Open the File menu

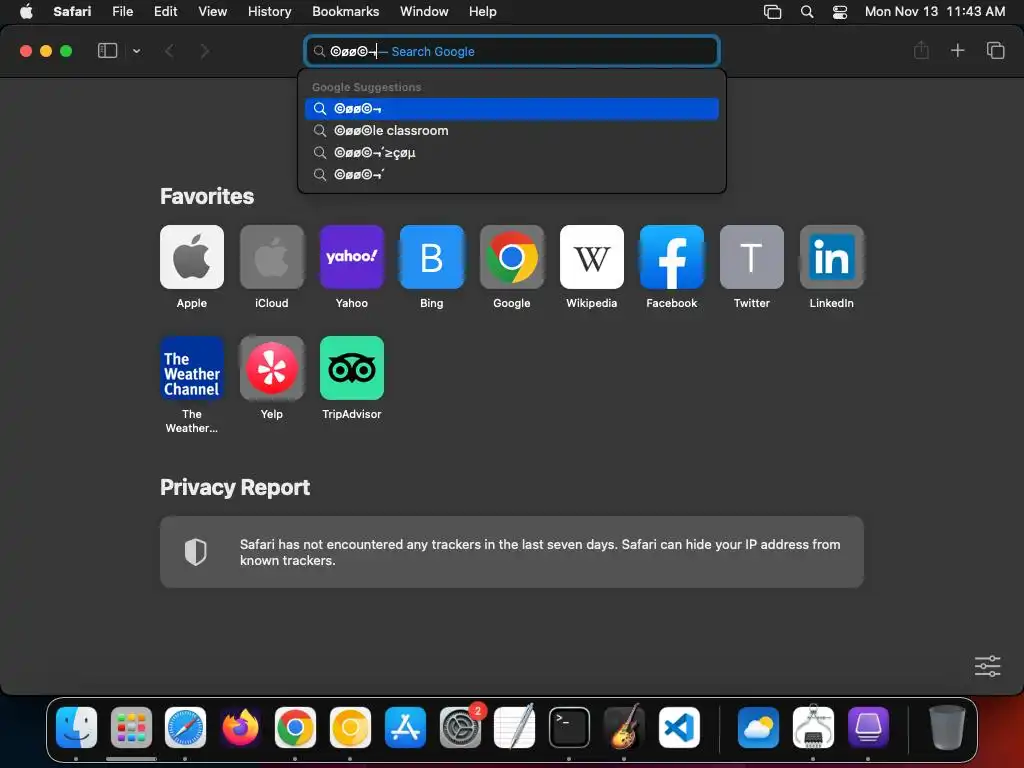tap(122, 11)
